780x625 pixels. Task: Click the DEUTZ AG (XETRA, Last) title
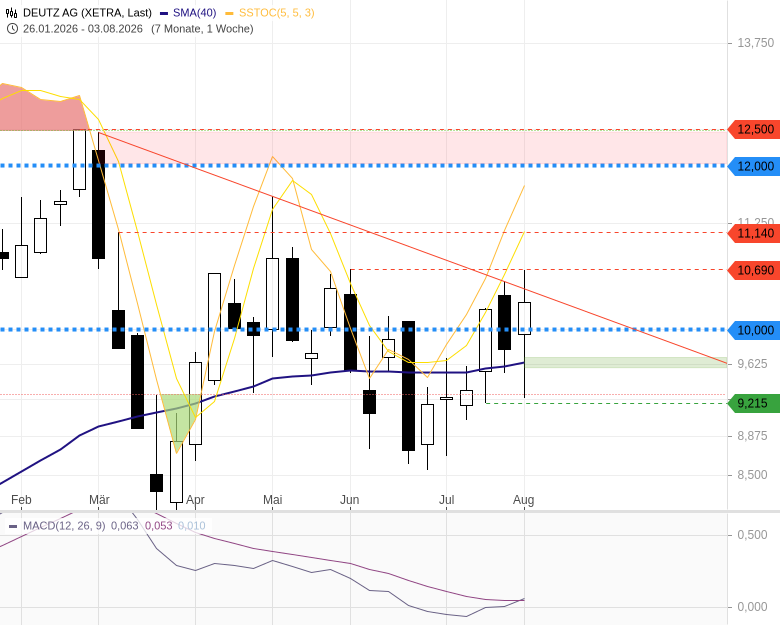coord(87,13)
